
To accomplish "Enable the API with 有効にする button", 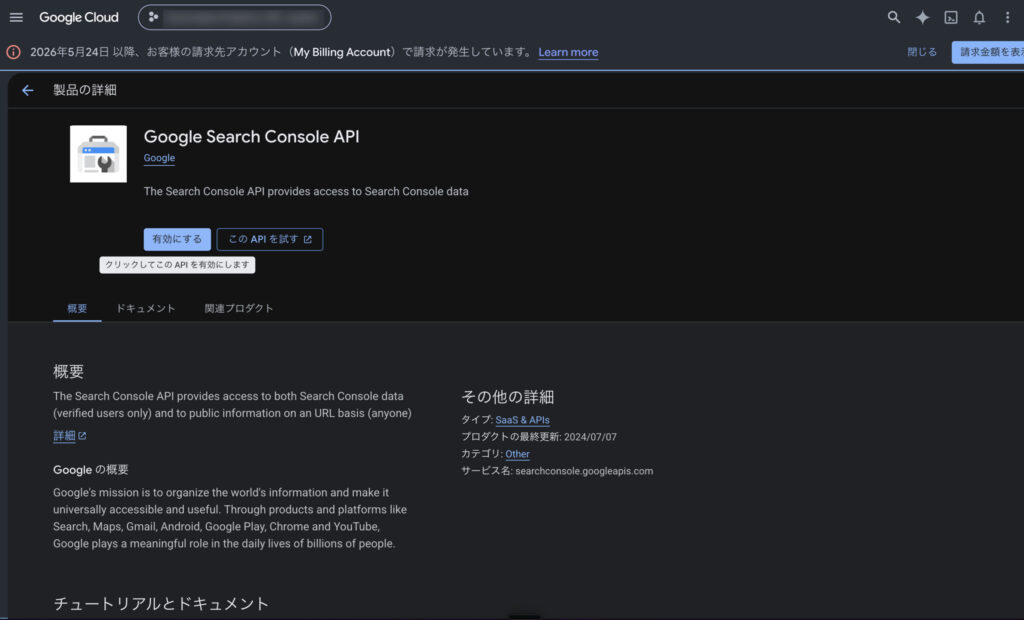I will pyautogui.click(x=177, y=239).
